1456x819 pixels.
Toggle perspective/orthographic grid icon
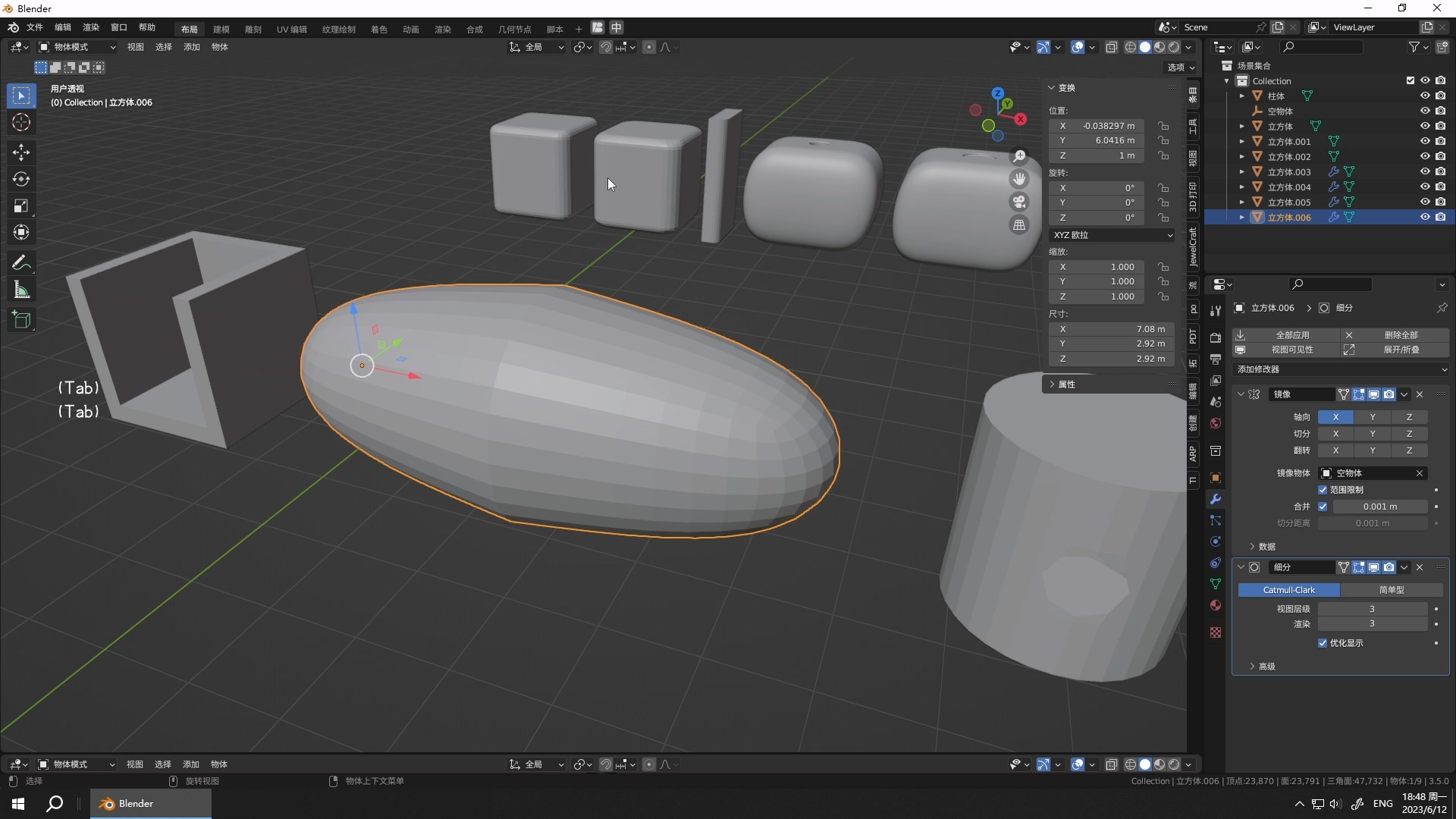pos(1019,225)
